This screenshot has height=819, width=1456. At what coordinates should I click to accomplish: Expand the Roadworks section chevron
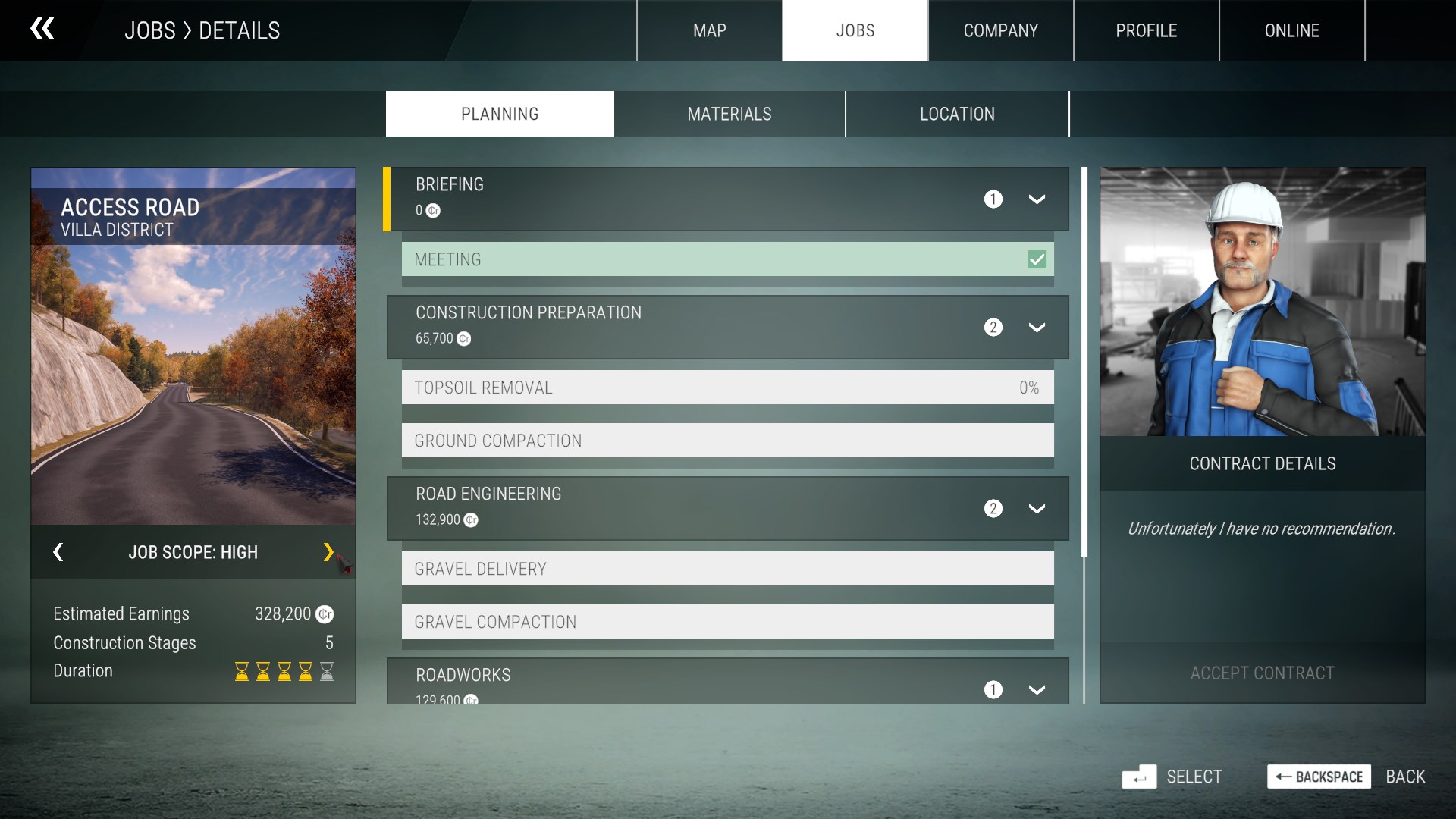tap(1037, 689)
